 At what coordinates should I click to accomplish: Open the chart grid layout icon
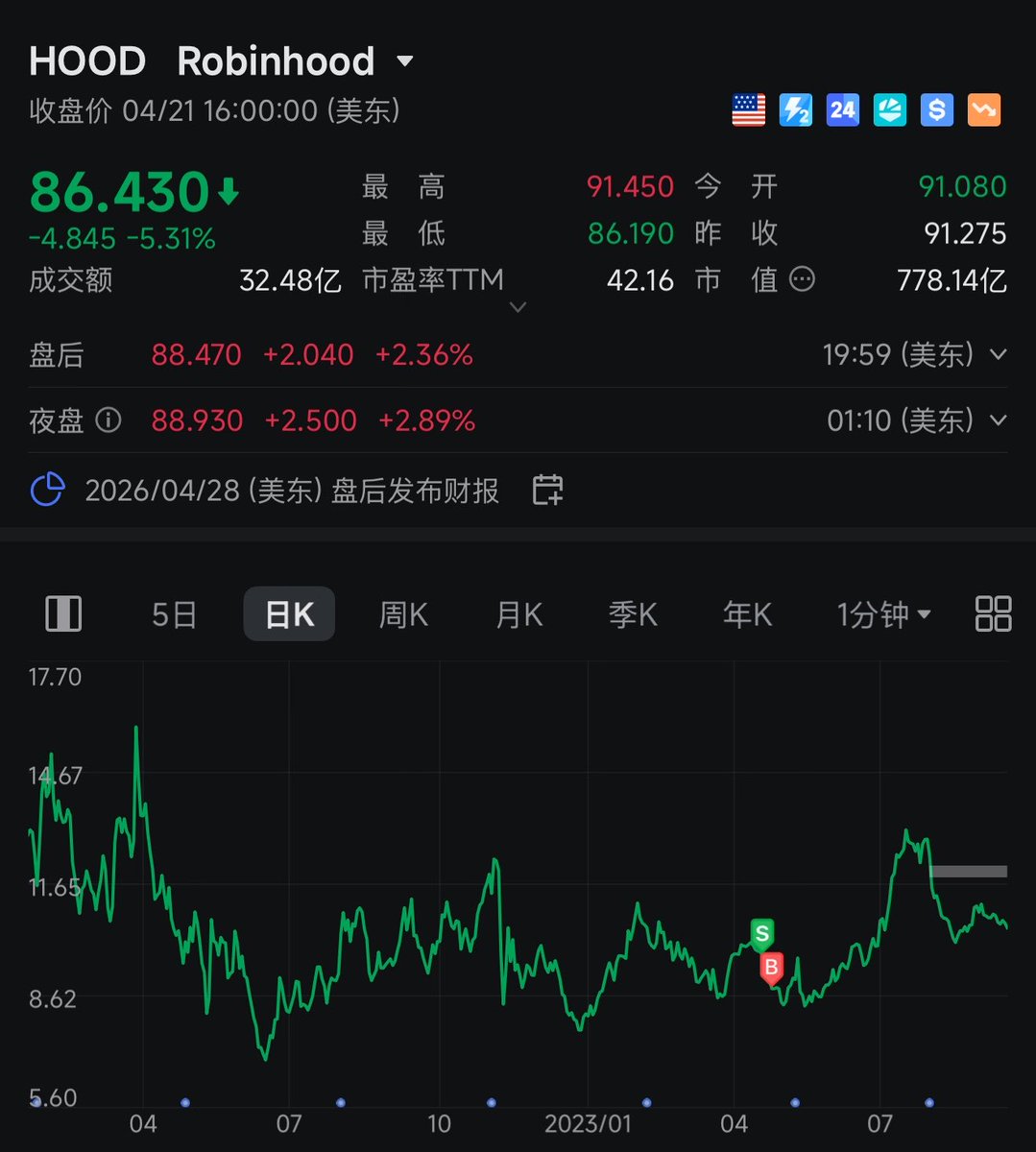click(x=993, y=613)
